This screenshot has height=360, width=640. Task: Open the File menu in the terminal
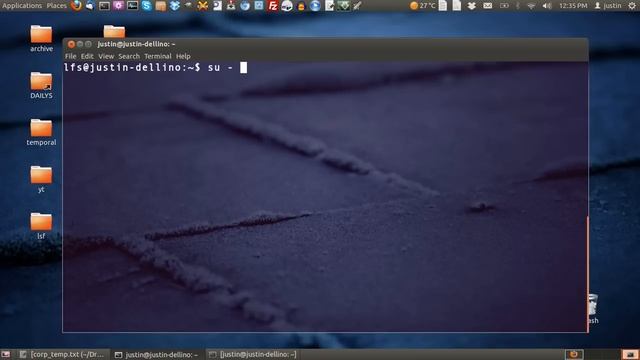[70, 56]
